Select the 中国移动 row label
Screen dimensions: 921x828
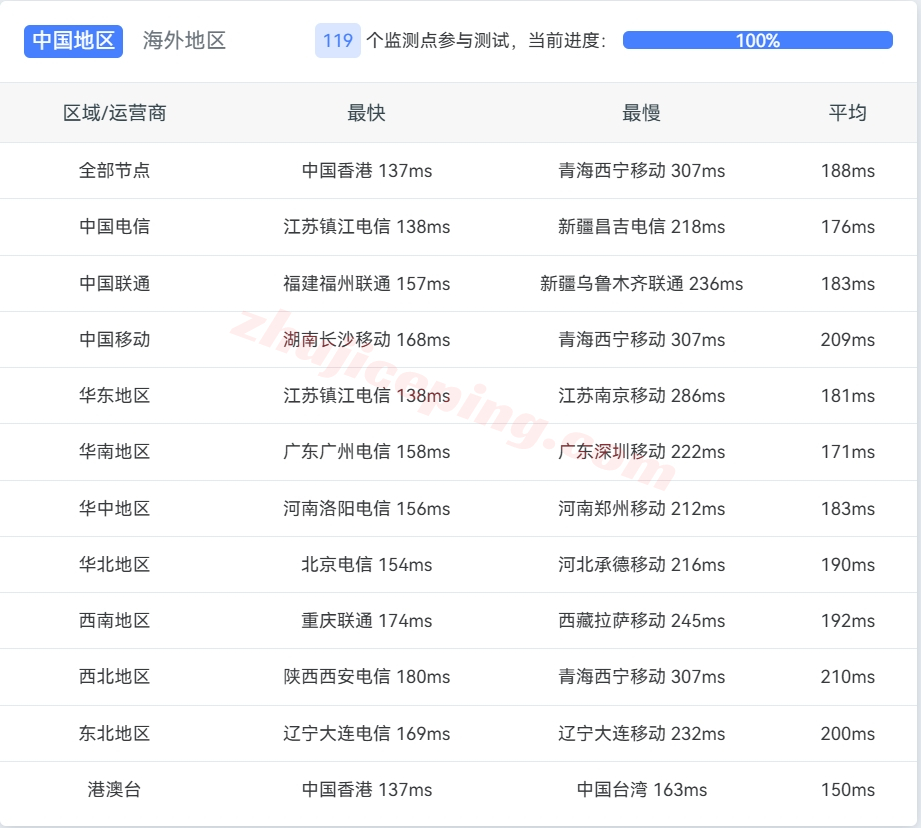(115, 339)
